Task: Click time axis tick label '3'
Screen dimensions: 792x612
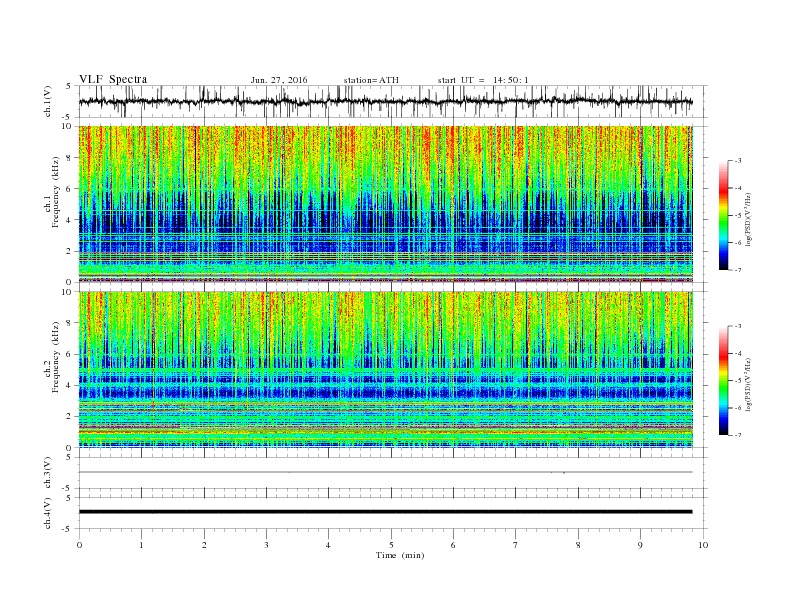Action: tap(266, 545)
